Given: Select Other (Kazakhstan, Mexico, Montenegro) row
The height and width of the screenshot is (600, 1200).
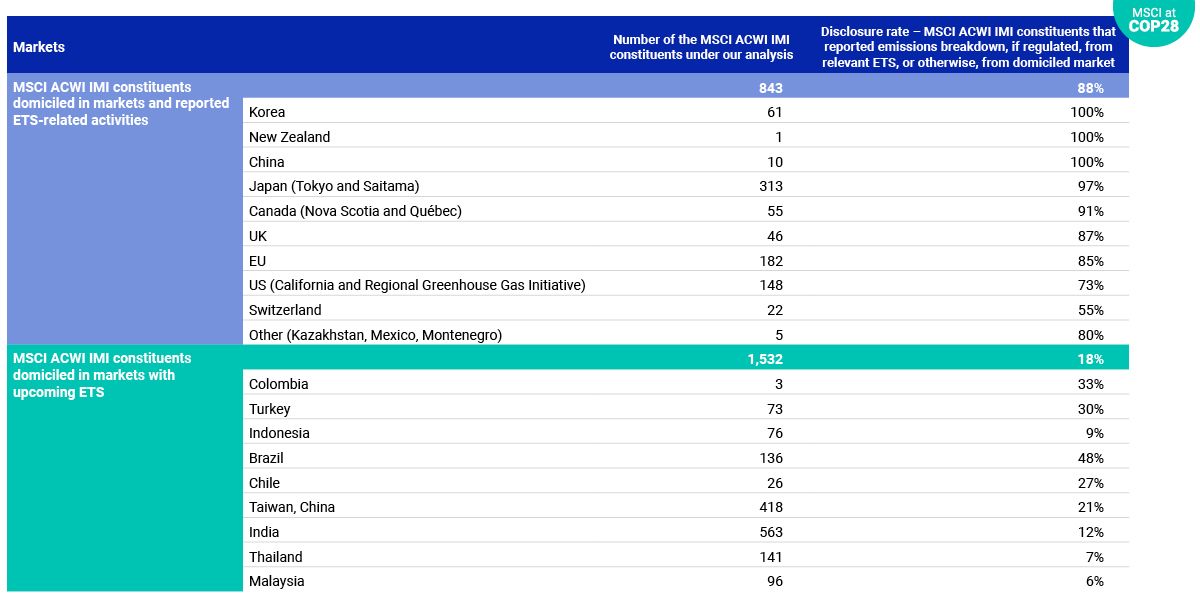Looking at the screenshot, I should tap(375, 335).
